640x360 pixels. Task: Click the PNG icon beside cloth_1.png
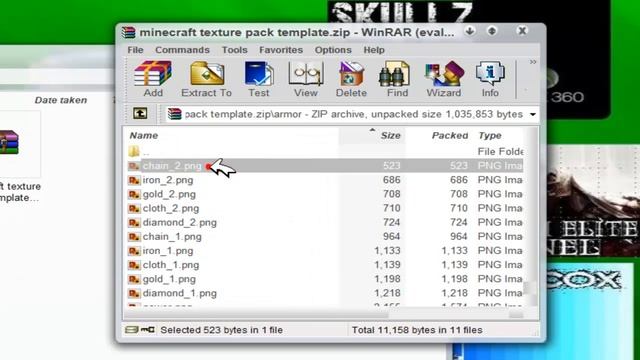tap(134, 265)
